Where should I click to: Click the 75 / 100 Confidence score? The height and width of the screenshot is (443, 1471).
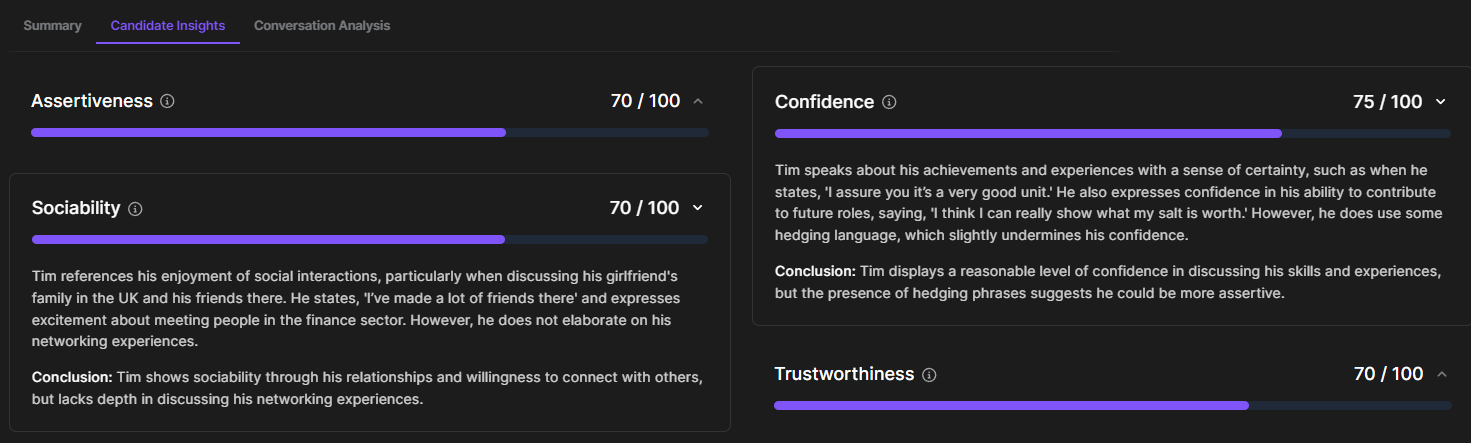click(1387, 102)
